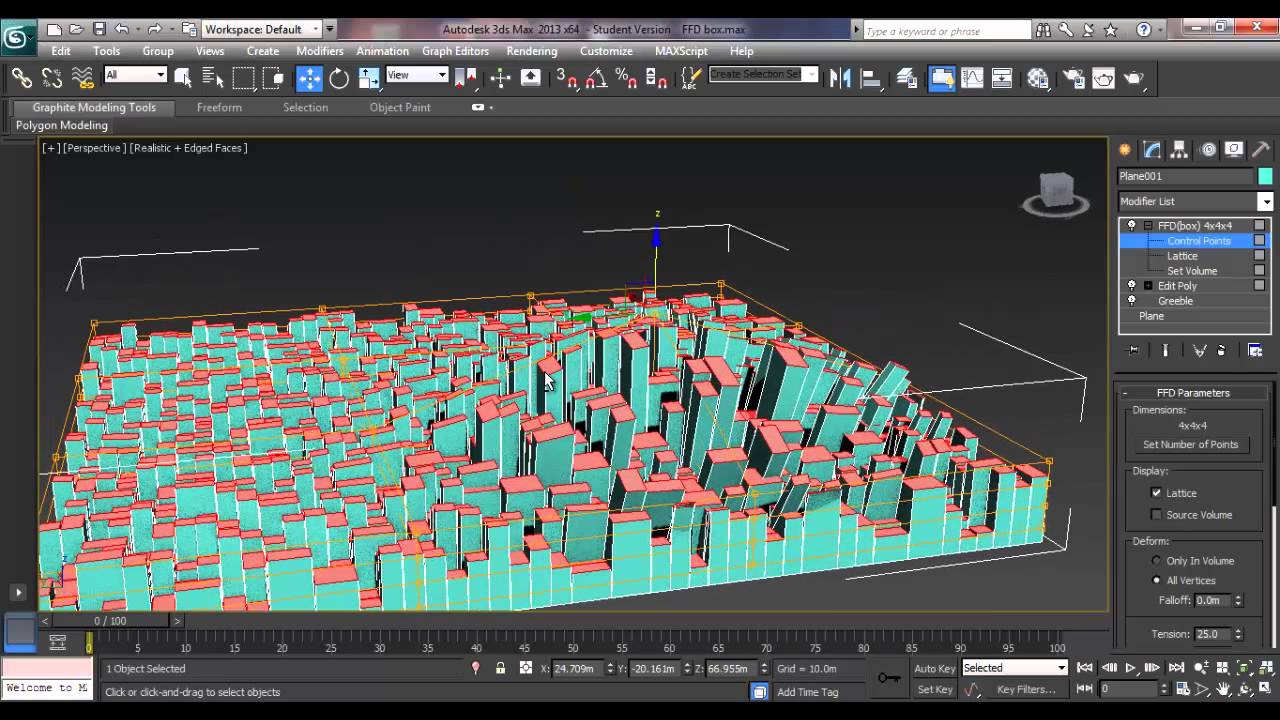Check the Source Volume checkbox
Image resolution: width=1280 pixels, height=720 pixels.
point(1157,515)
